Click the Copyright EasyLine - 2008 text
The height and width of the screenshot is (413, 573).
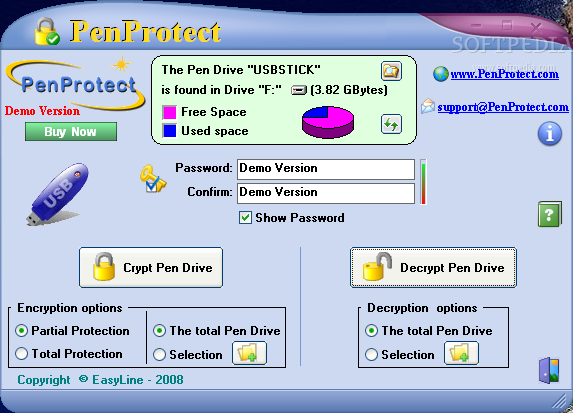pos(100,380)
